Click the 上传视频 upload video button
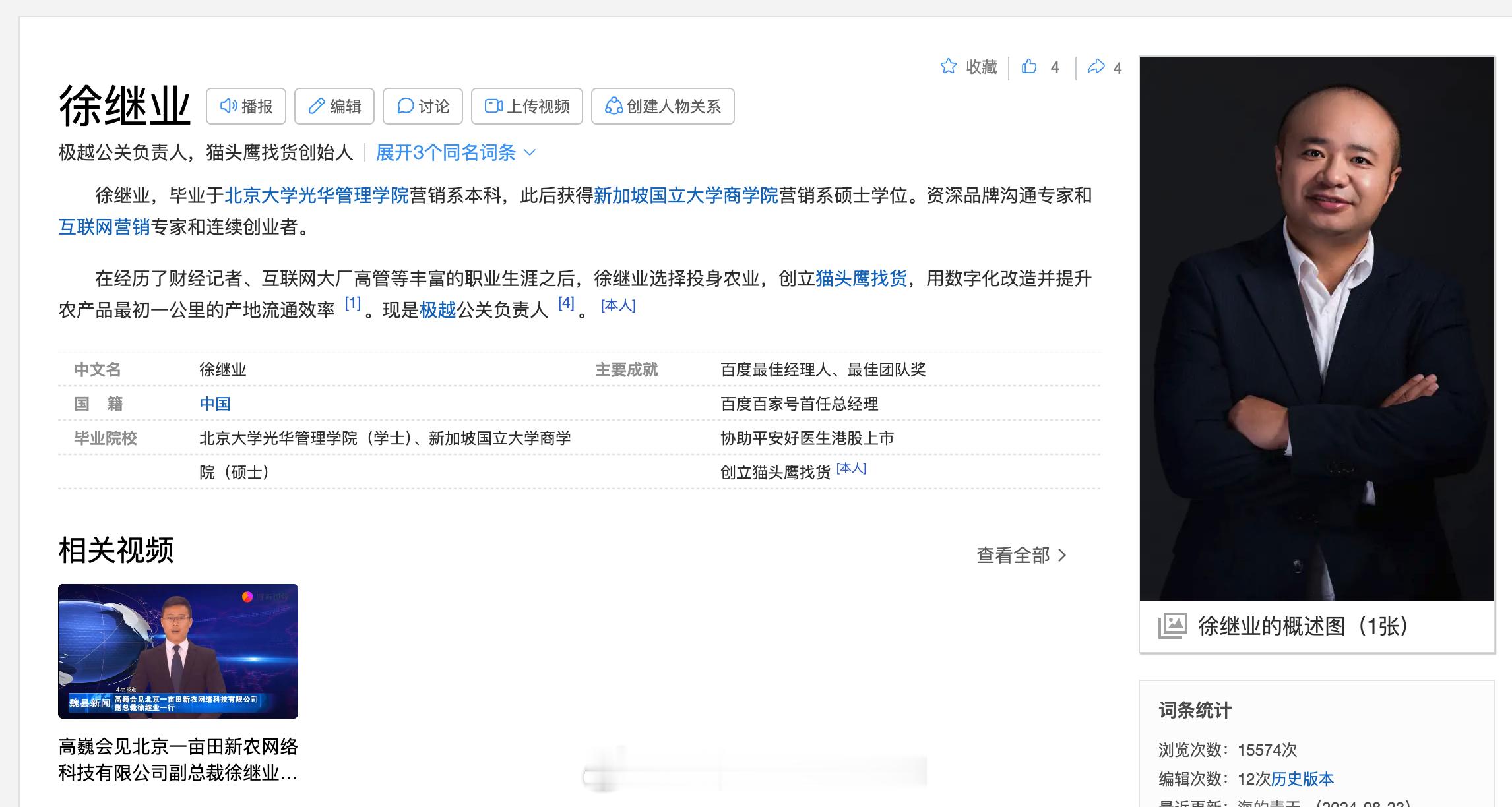 (x=527, y=106)
